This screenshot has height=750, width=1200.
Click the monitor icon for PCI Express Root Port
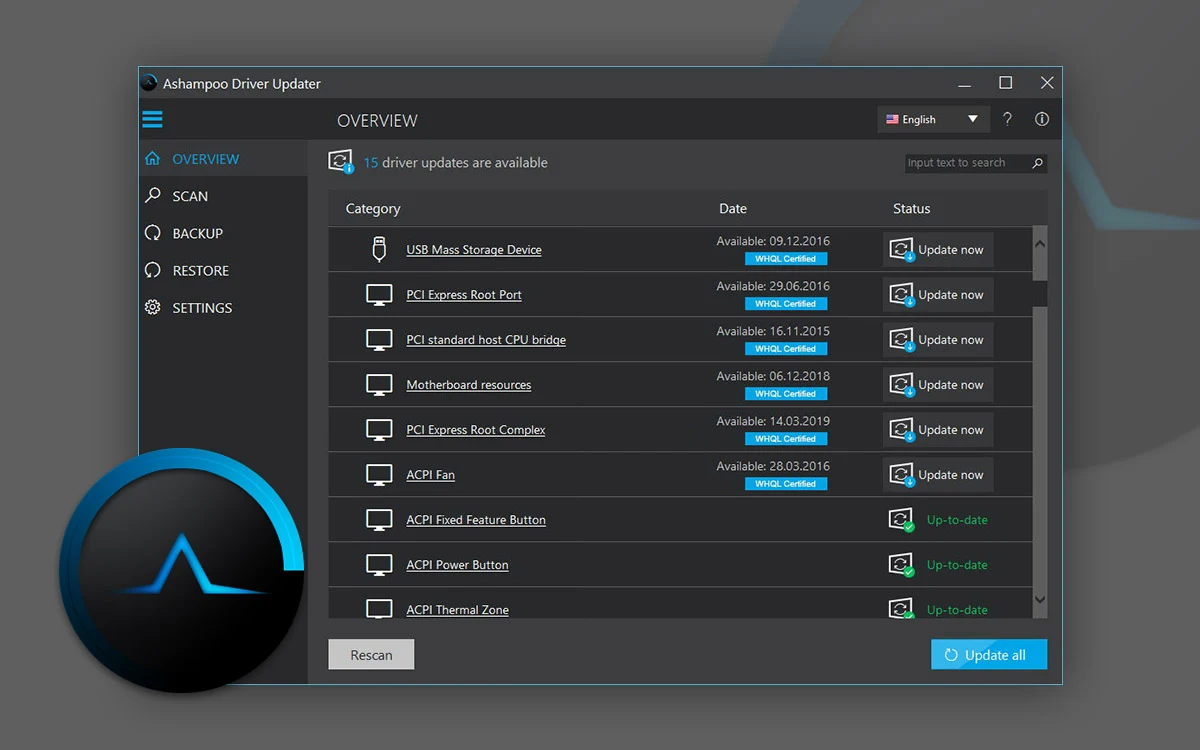pyautogui.click(x=379, y=295)
